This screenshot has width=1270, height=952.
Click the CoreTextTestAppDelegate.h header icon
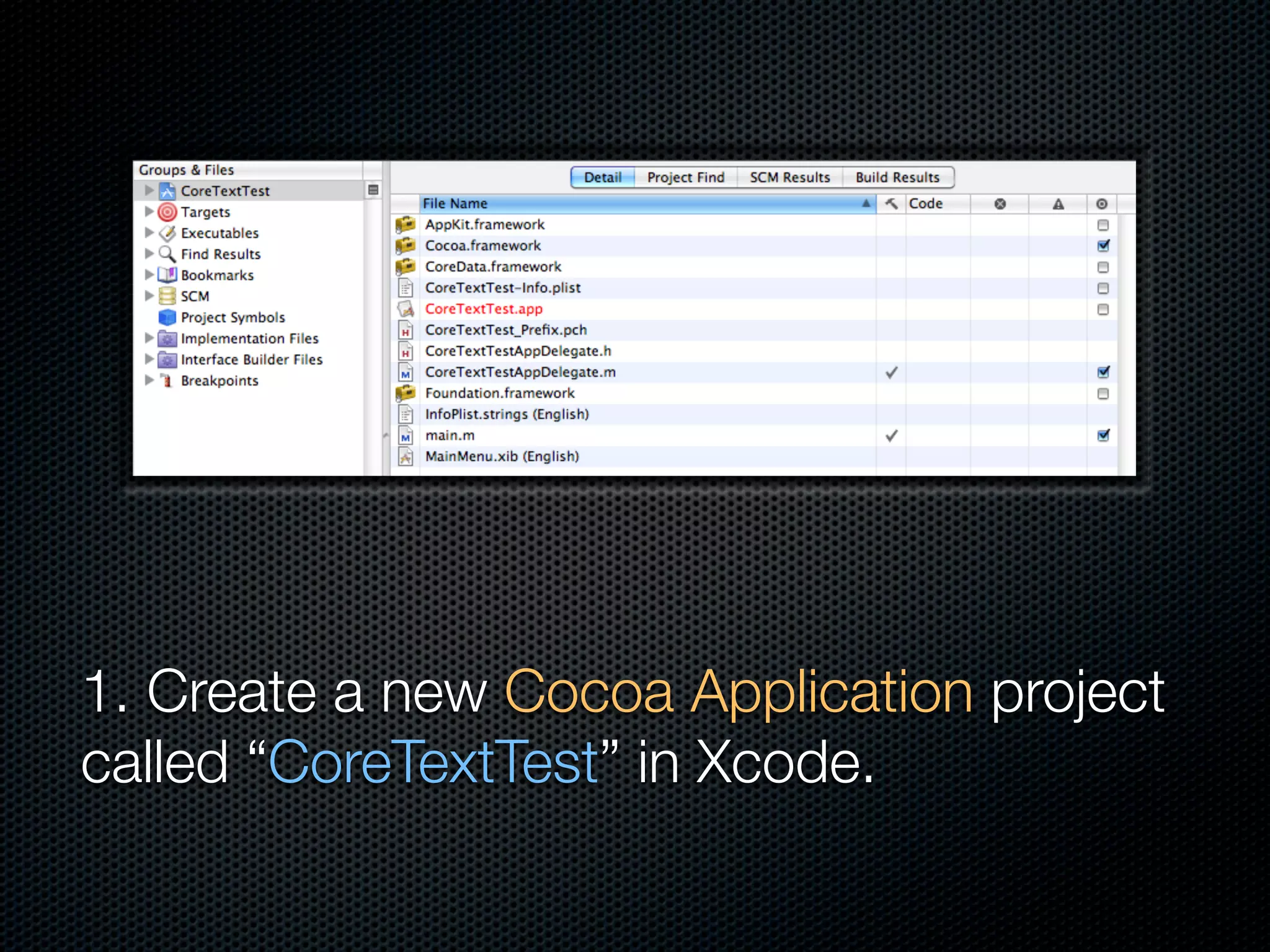coord(406,351)
